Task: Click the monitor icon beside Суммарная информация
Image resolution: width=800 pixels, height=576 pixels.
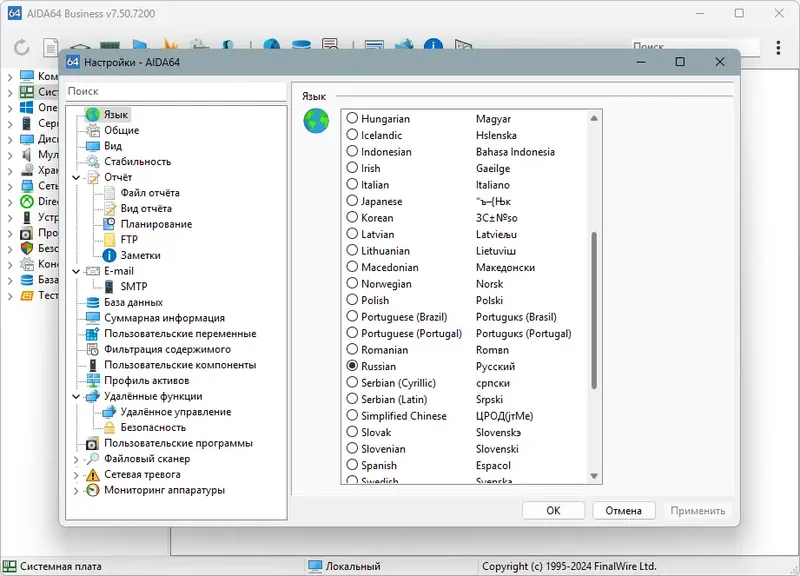Action: [92, 318]
